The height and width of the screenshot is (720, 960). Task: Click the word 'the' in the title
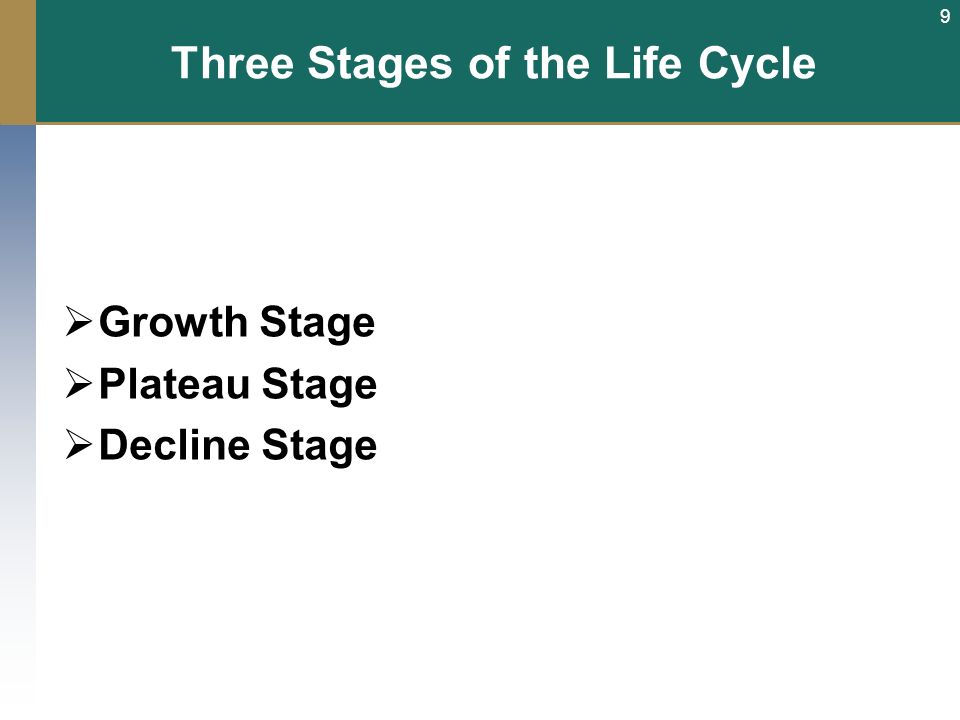pos(557,63)
